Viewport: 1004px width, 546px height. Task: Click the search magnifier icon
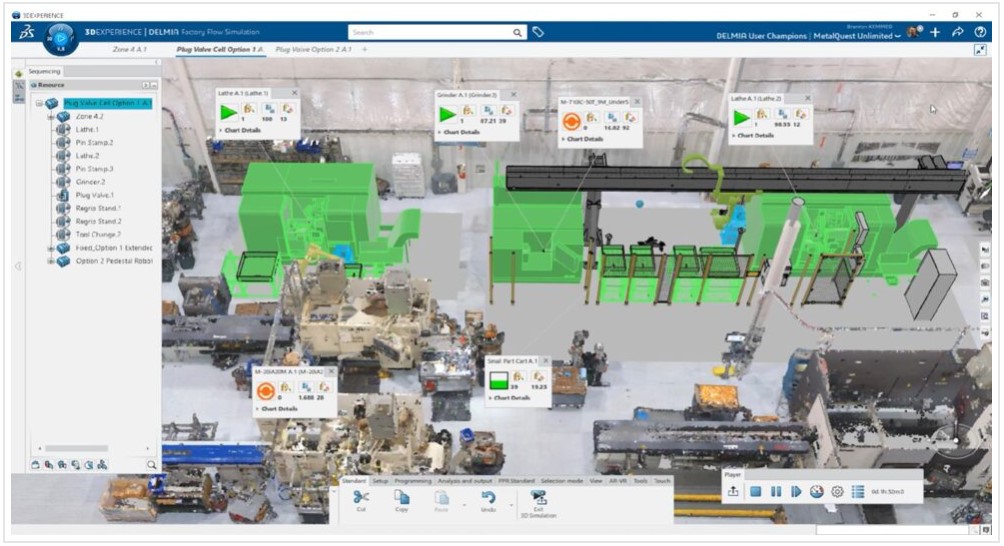point(517,33)
